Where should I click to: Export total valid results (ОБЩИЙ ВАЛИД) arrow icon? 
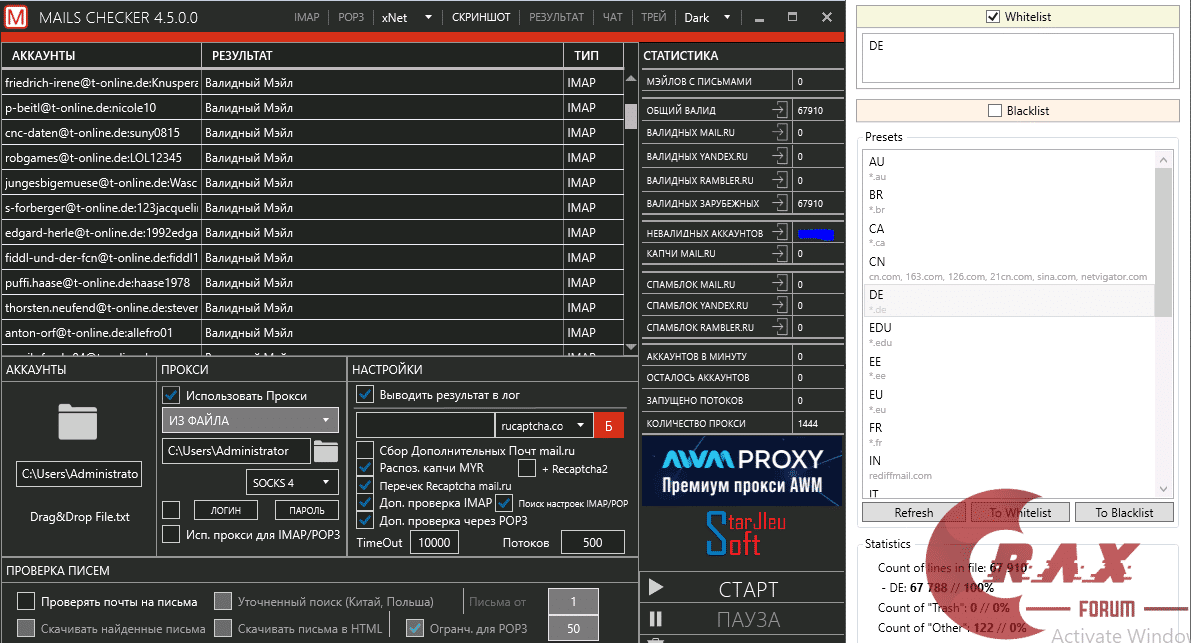click(x=779, y=111)
